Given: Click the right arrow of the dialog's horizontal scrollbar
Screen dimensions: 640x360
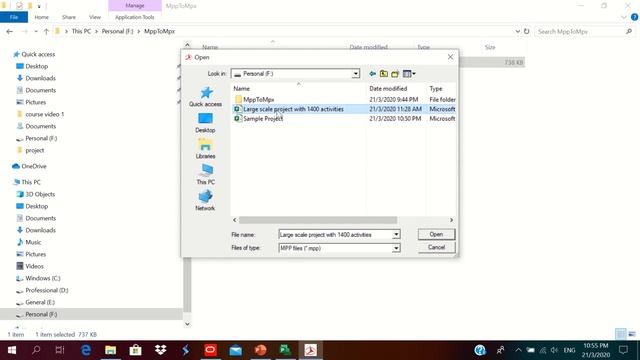Looking at the screenshot, I should pyautogui.click(x=451, y=220).
